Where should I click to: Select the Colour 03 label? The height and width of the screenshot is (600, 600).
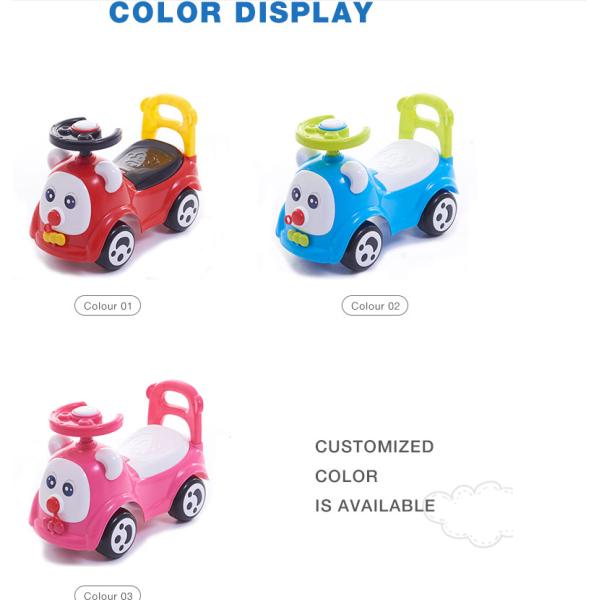tap(108, 593)
